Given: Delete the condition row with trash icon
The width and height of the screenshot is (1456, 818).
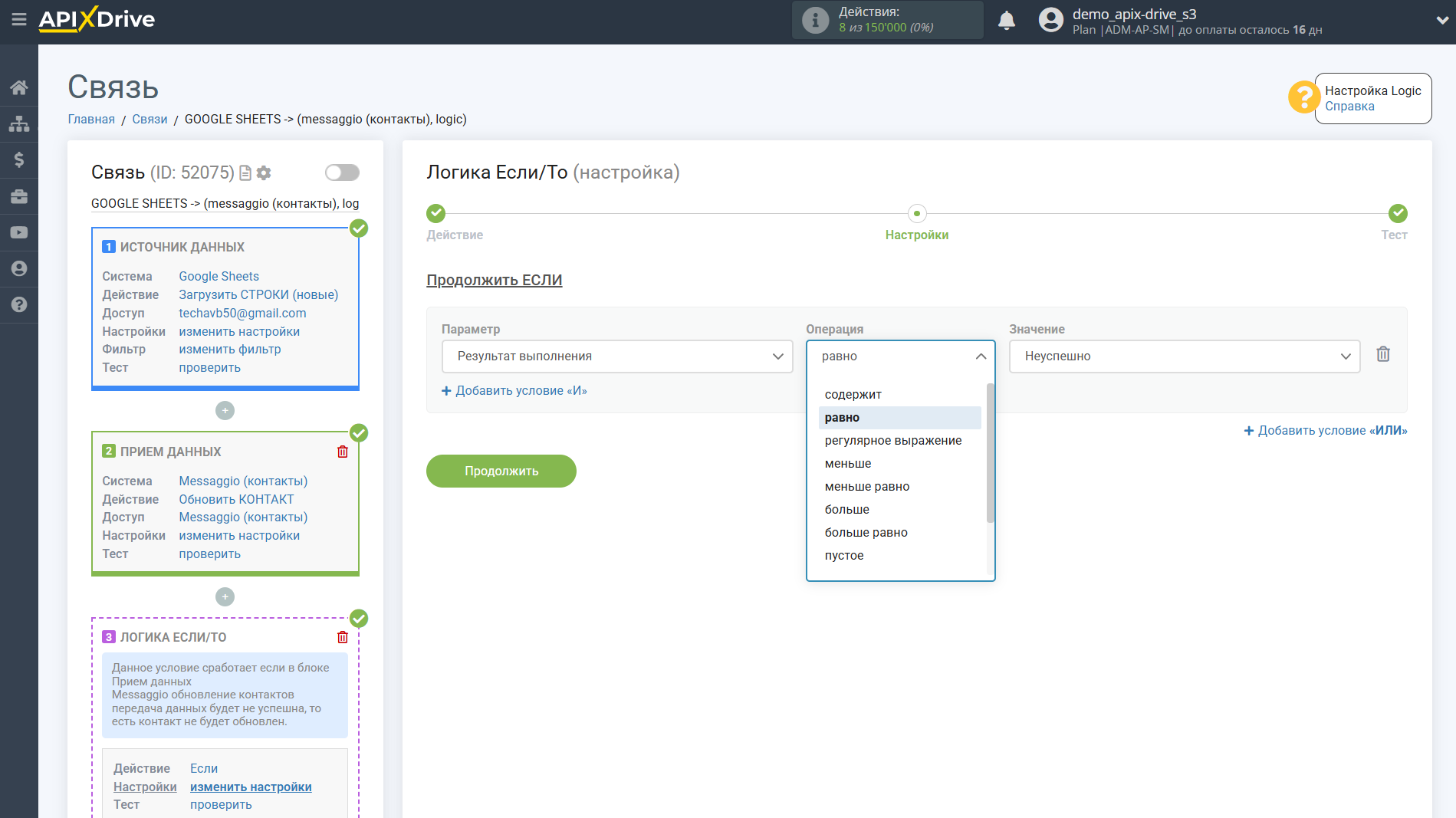Looking at the screenshot, I should tap(1382, 354).
